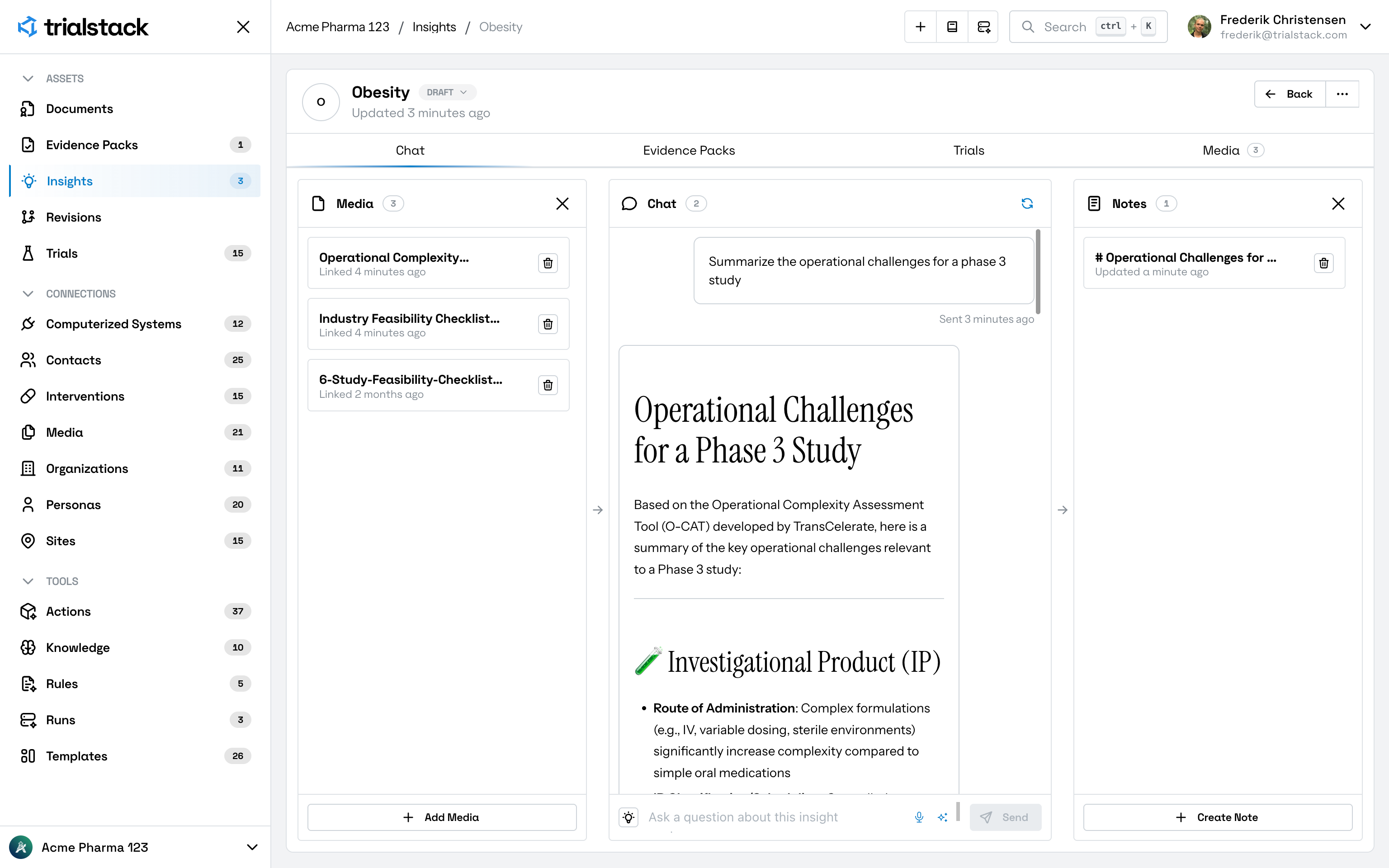Viewport: 1389px width, 868px height.
Task: Open Evidence Packs in the sidebar
Action: (136, 145)
